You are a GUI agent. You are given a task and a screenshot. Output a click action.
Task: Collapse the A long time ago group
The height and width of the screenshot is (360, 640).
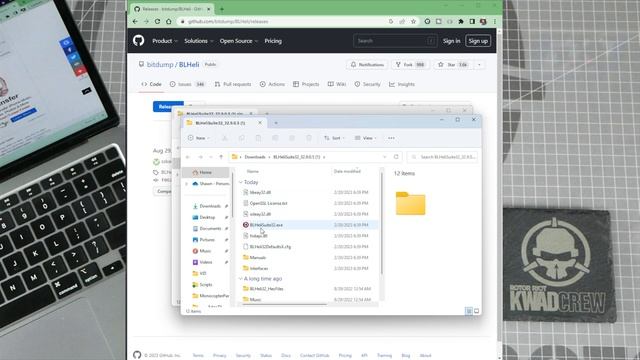[x=240, y=278]
